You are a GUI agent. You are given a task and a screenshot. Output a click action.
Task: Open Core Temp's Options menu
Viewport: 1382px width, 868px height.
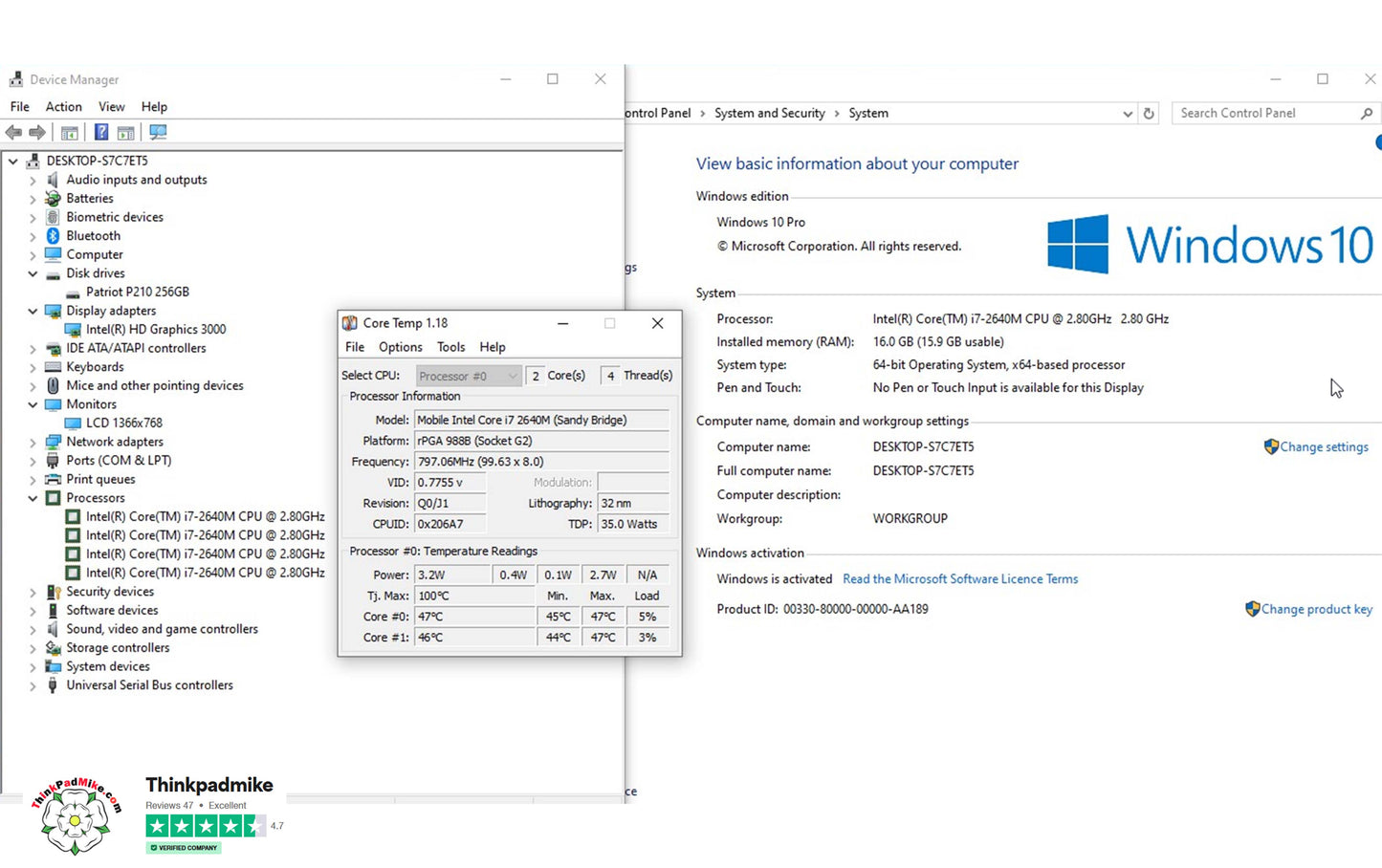[400, 347]
